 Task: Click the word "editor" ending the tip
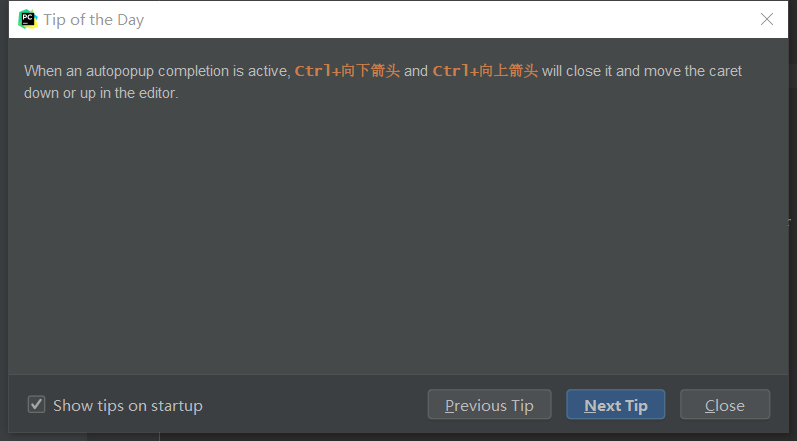(x=155, y=93)
